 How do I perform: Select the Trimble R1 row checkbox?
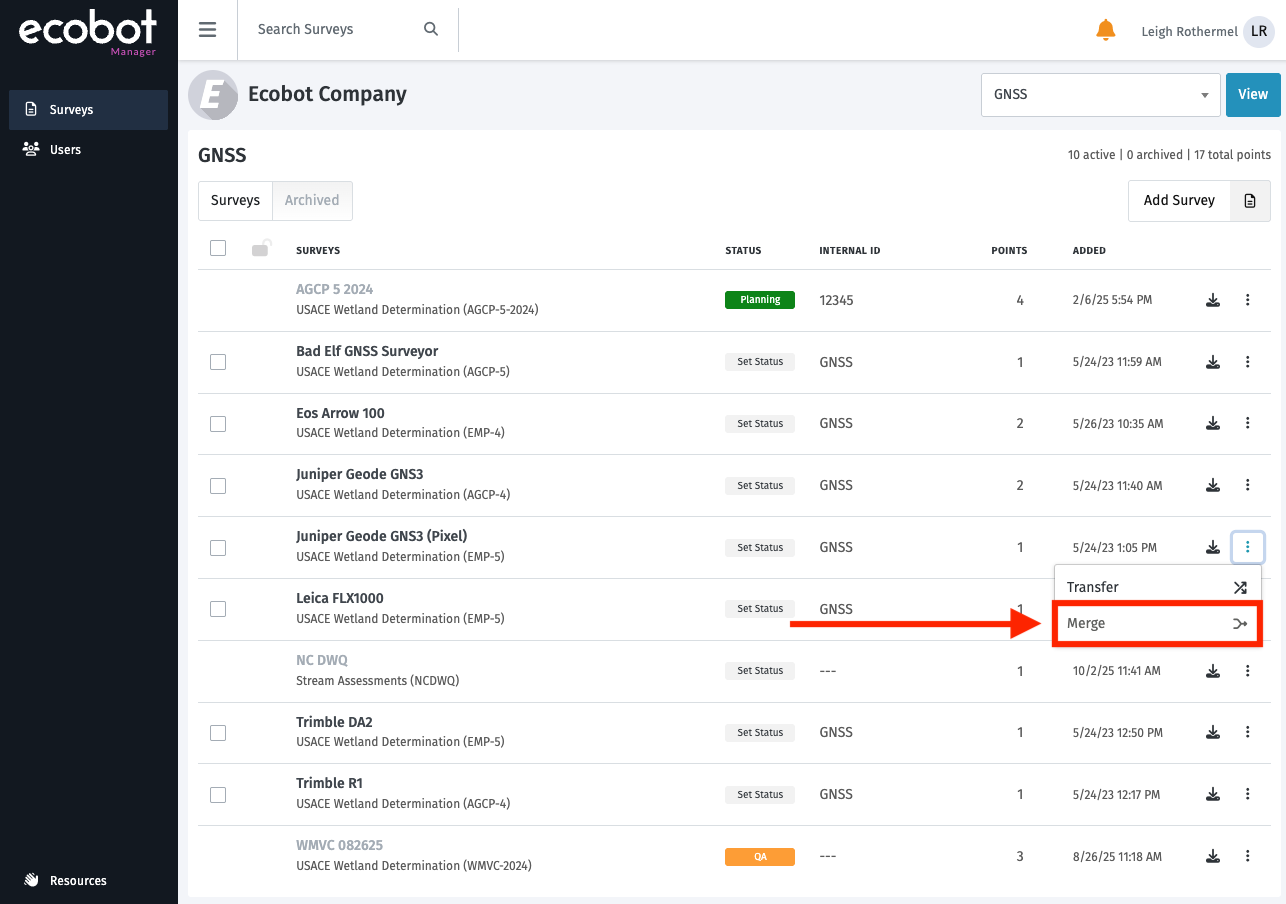[x=218, y=795]
